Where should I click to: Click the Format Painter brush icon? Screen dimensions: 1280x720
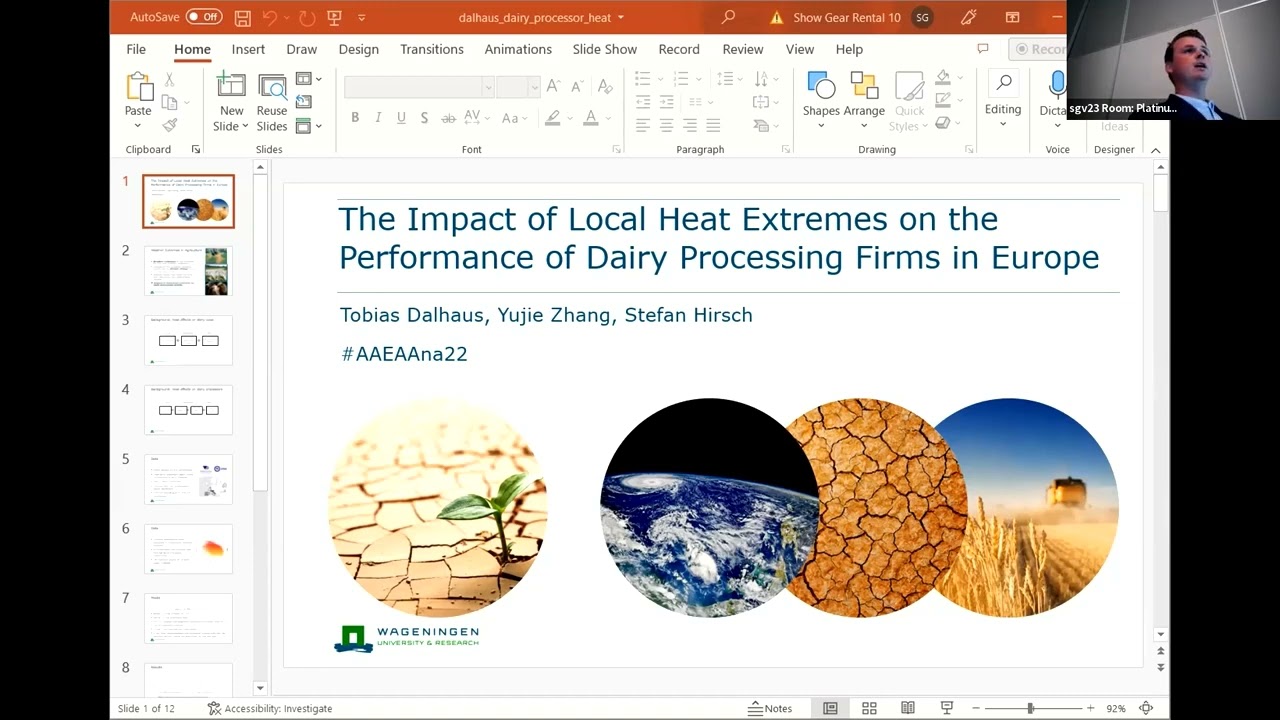pyautogui.click(x=169, y=125)
